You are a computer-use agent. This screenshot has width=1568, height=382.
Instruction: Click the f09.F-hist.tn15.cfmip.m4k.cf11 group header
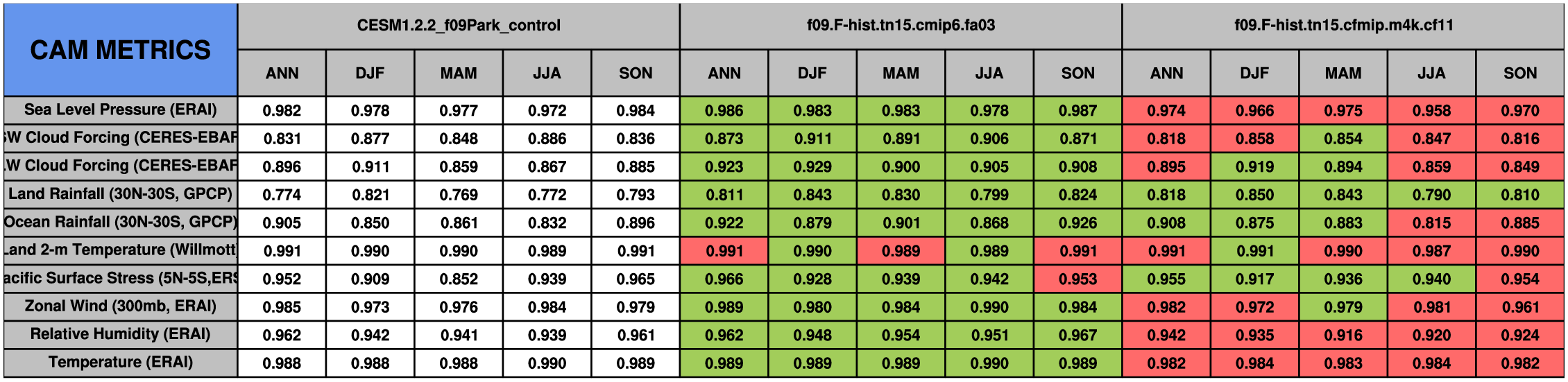(1343, 26)
